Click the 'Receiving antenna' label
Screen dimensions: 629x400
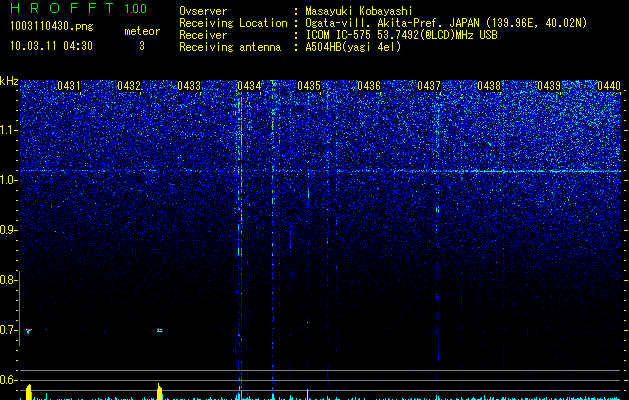230,47
